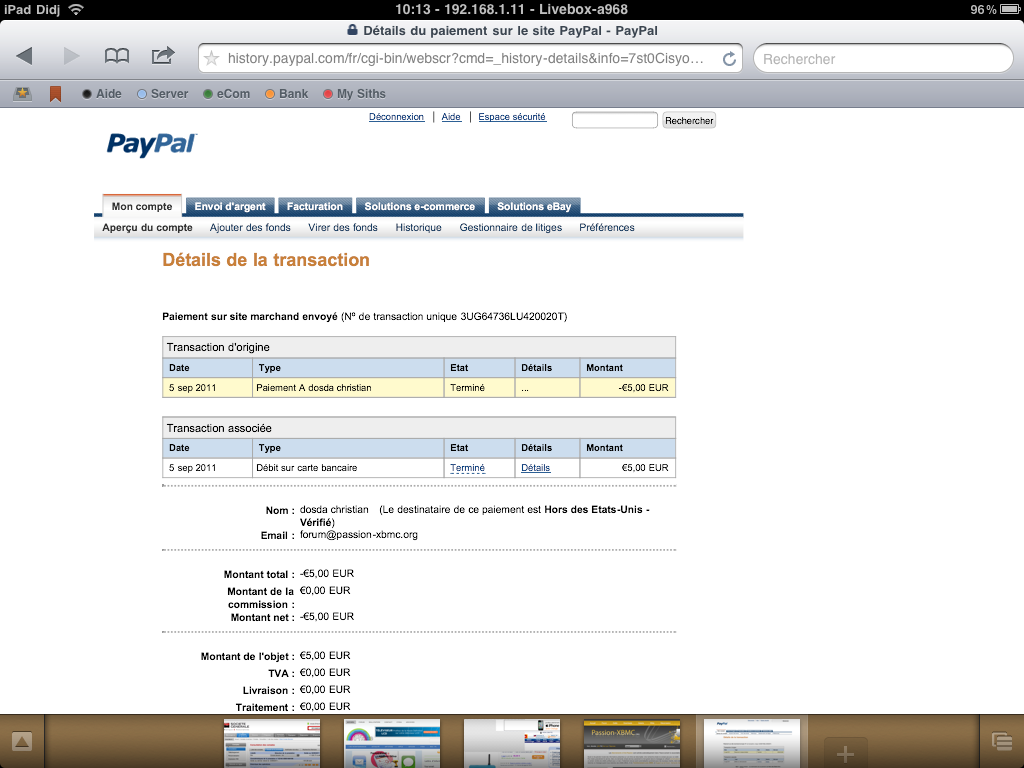Switch to the Passion-XBMC tab thumbnail
Image resolution: width=1024 pixels, height=768 pixels.
[632, 743]
